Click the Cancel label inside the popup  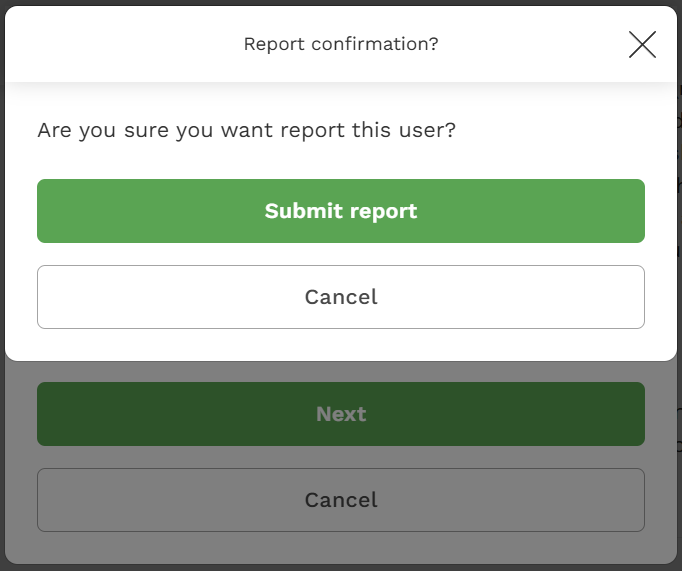[341, 297]
